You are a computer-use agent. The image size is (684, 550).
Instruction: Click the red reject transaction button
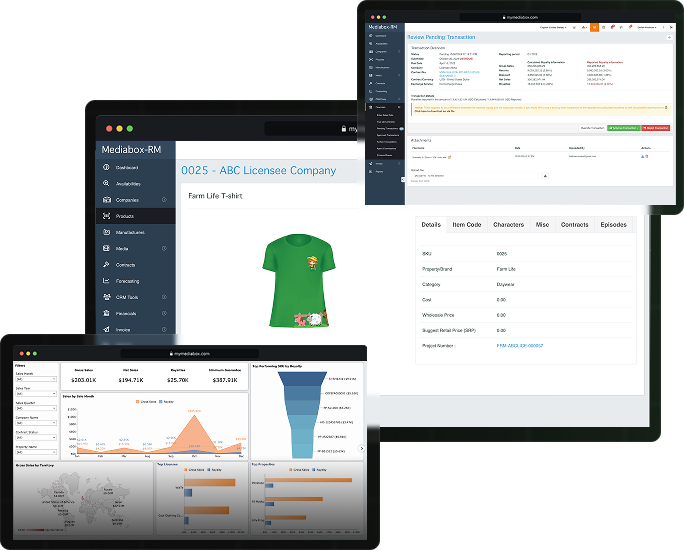coord(656,128)
